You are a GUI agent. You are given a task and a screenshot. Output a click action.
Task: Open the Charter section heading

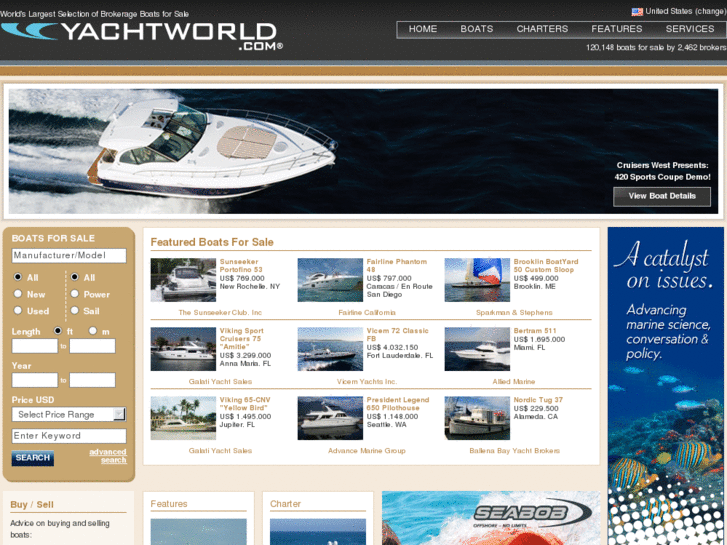(x=285, y=504)
